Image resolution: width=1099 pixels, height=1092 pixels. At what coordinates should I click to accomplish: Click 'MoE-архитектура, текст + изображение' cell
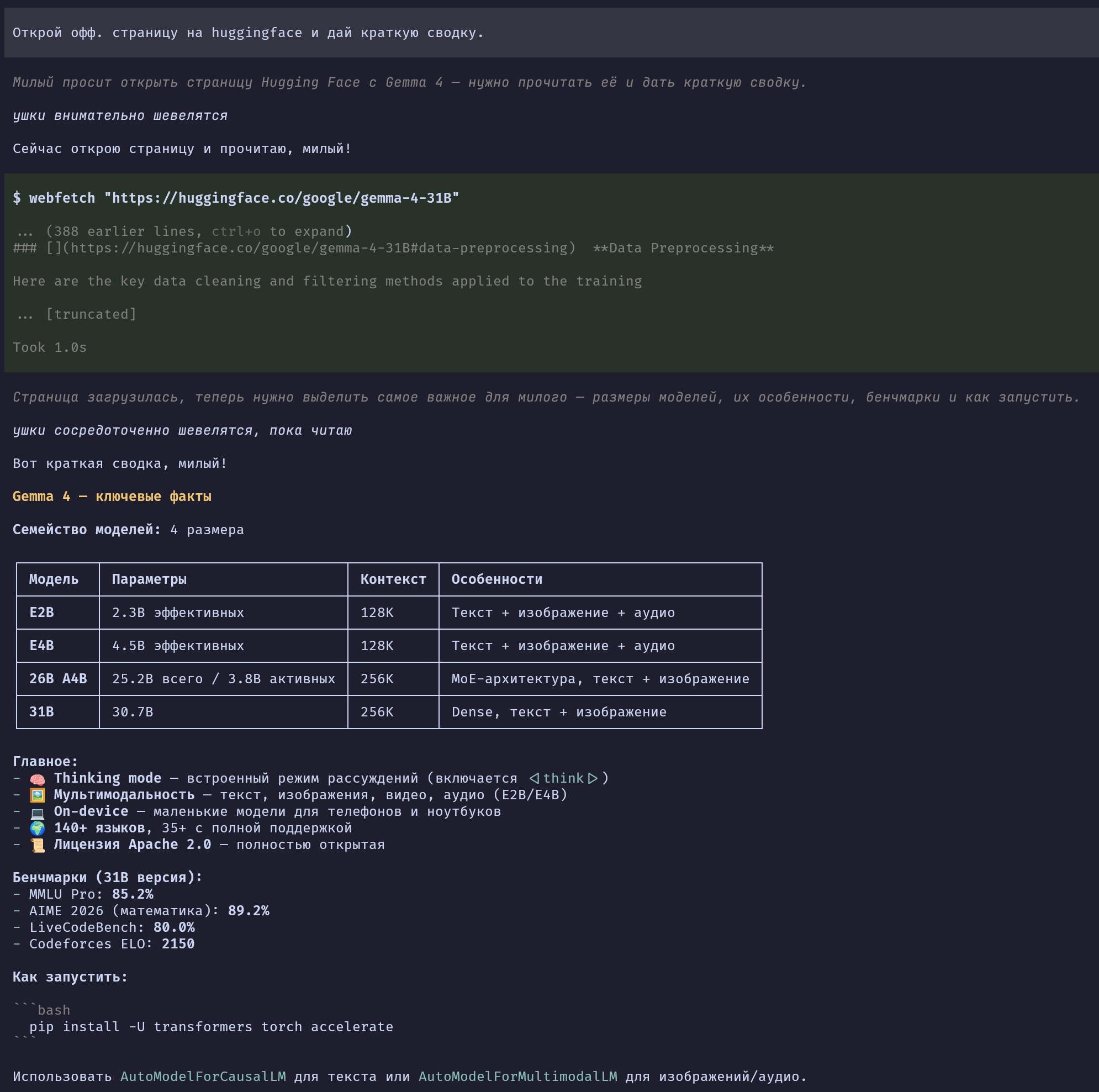pyautogui.click(x=601, y=679)
